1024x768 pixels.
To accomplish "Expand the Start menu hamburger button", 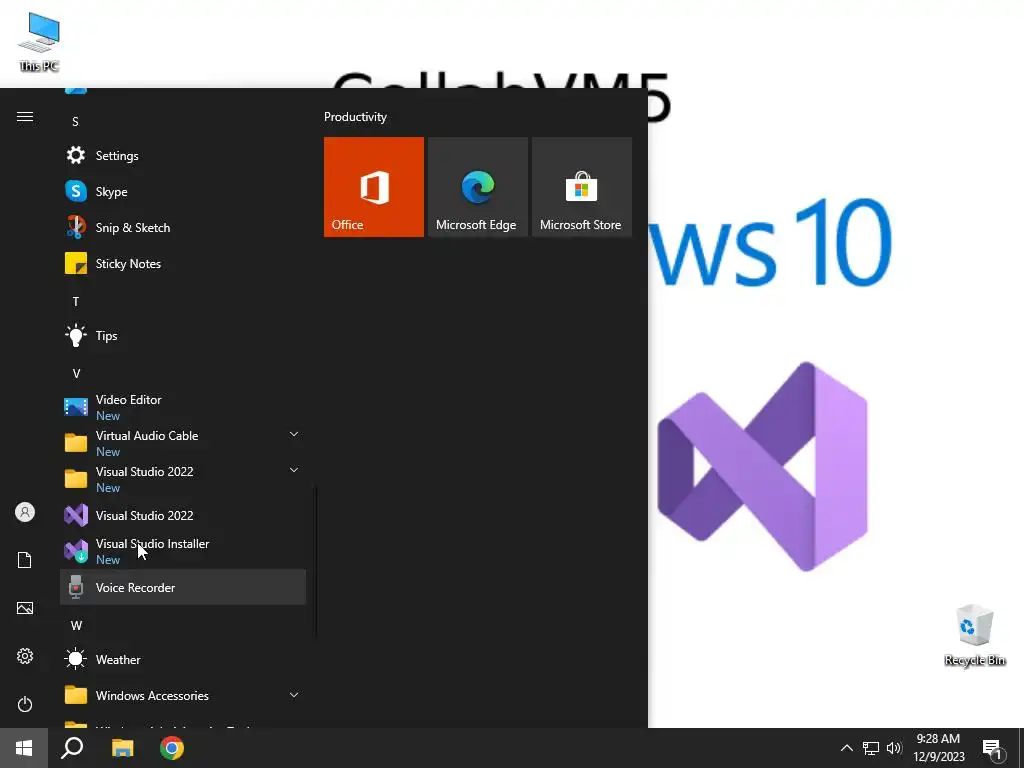I will (25, 116).
